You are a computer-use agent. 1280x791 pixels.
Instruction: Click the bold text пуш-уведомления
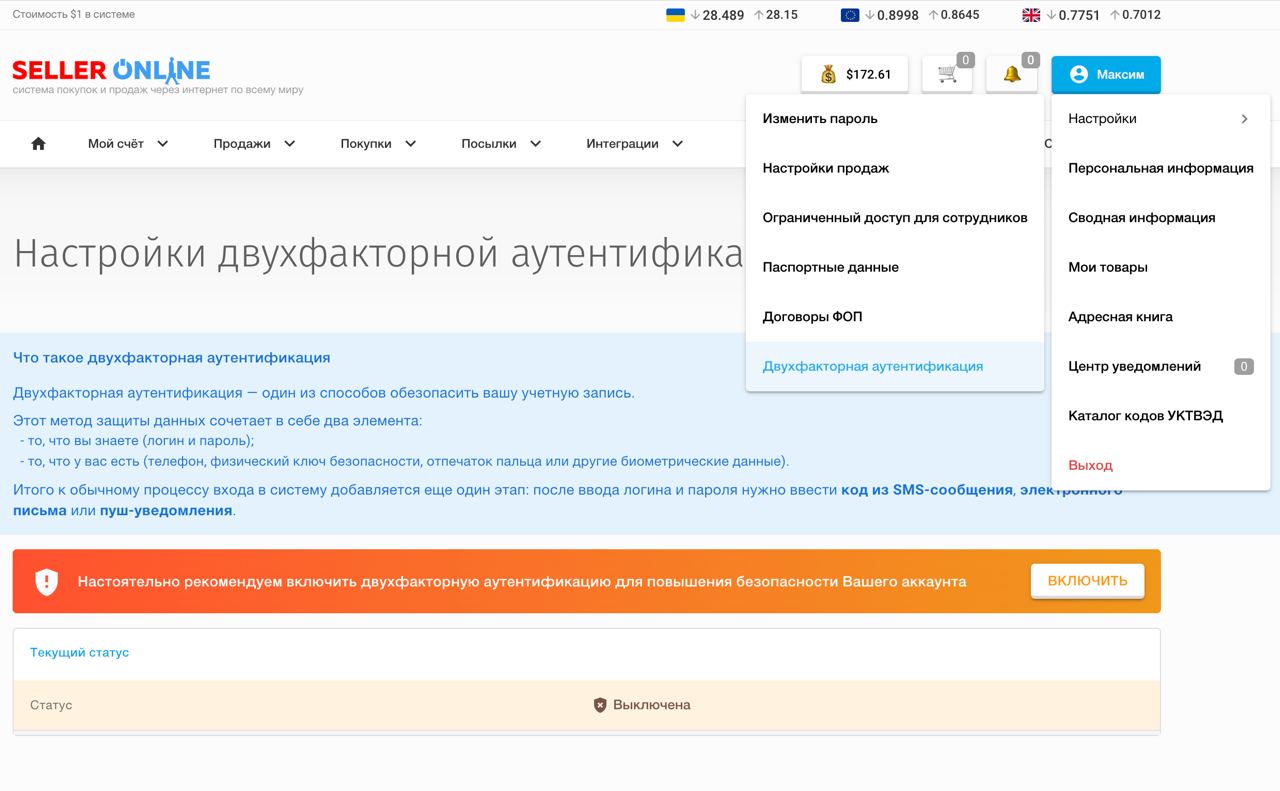click(166, 510)
